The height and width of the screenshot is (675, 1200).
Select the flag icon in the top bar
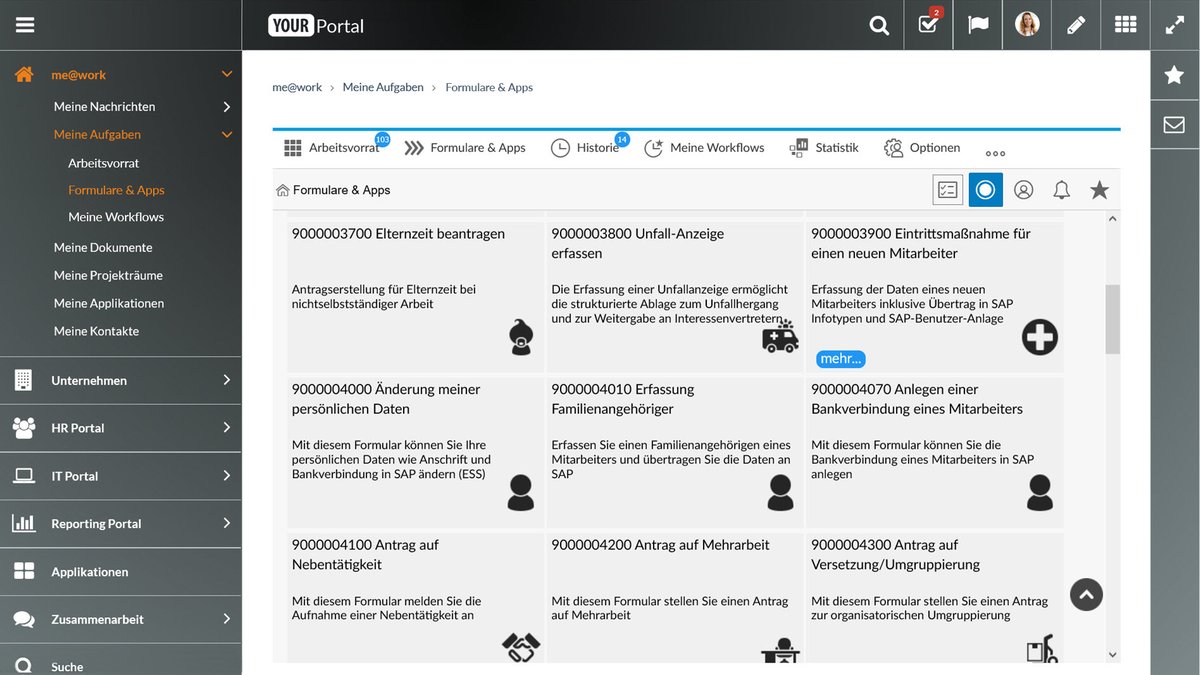pos(977,25)
